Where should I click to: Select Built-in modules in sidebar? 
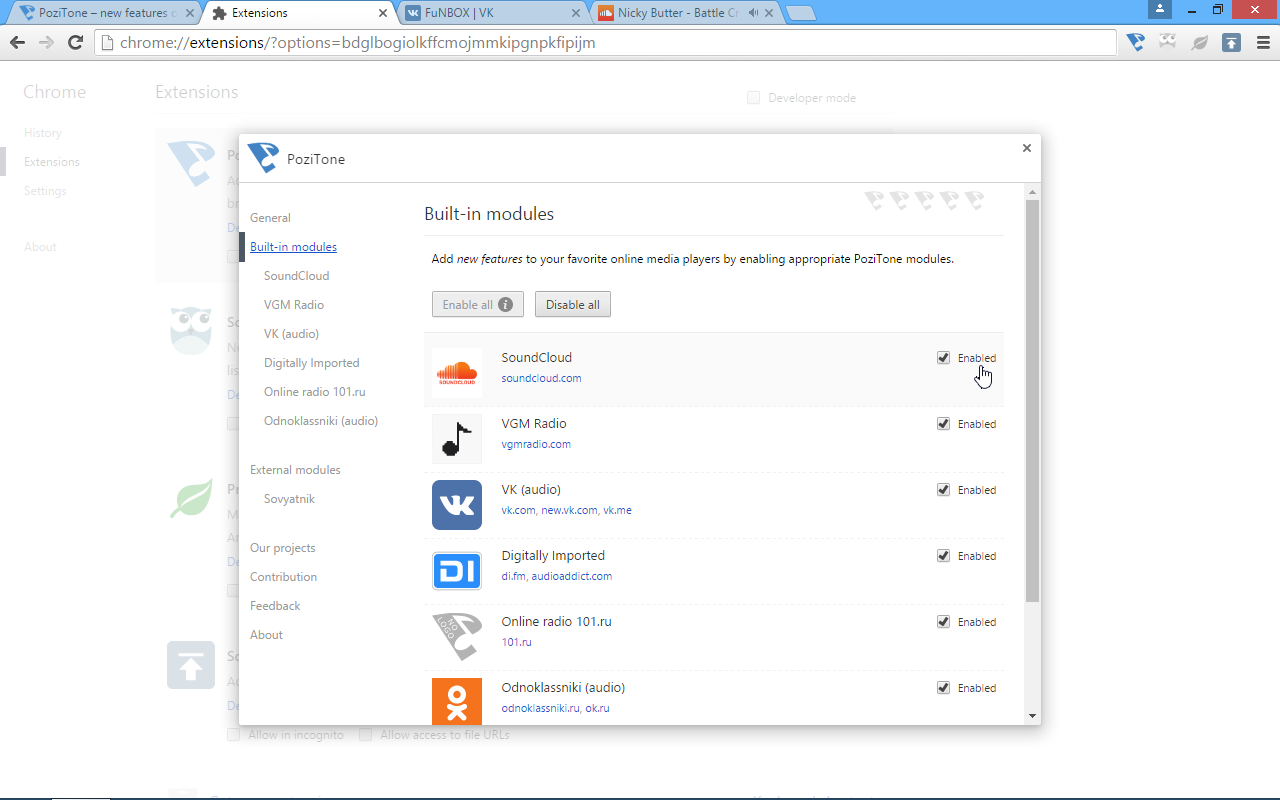pyautogui.click(x=293, y=247)
